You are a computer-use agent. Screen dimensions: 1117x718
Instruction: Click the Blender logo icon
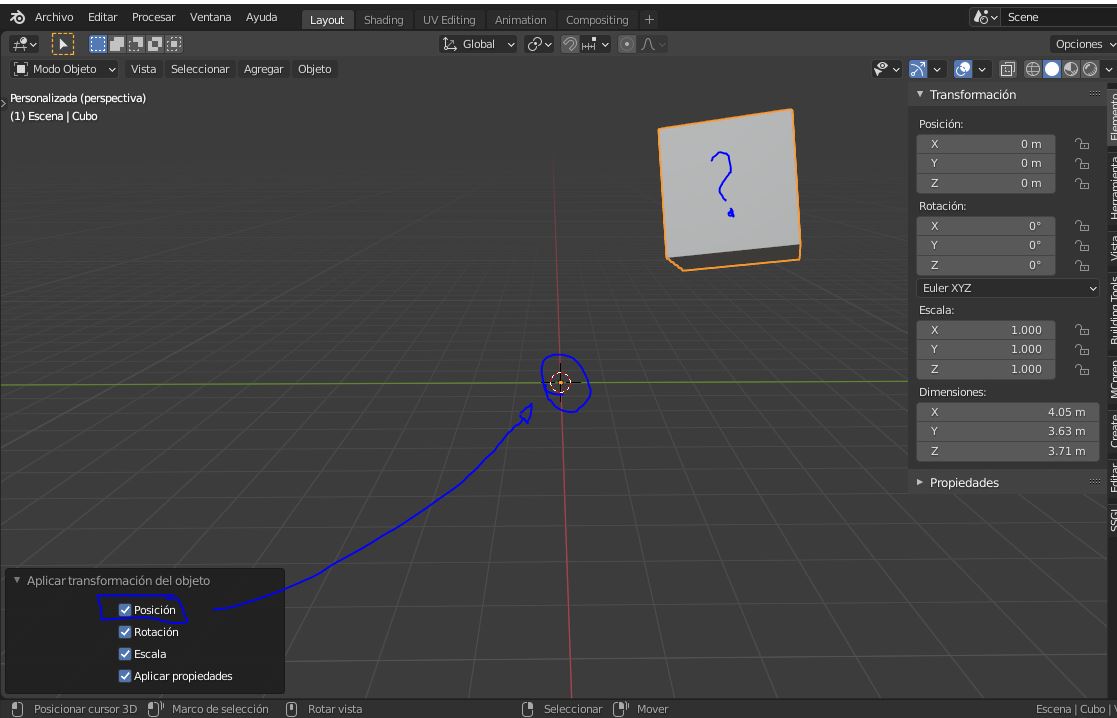click(x=17, y=17)
